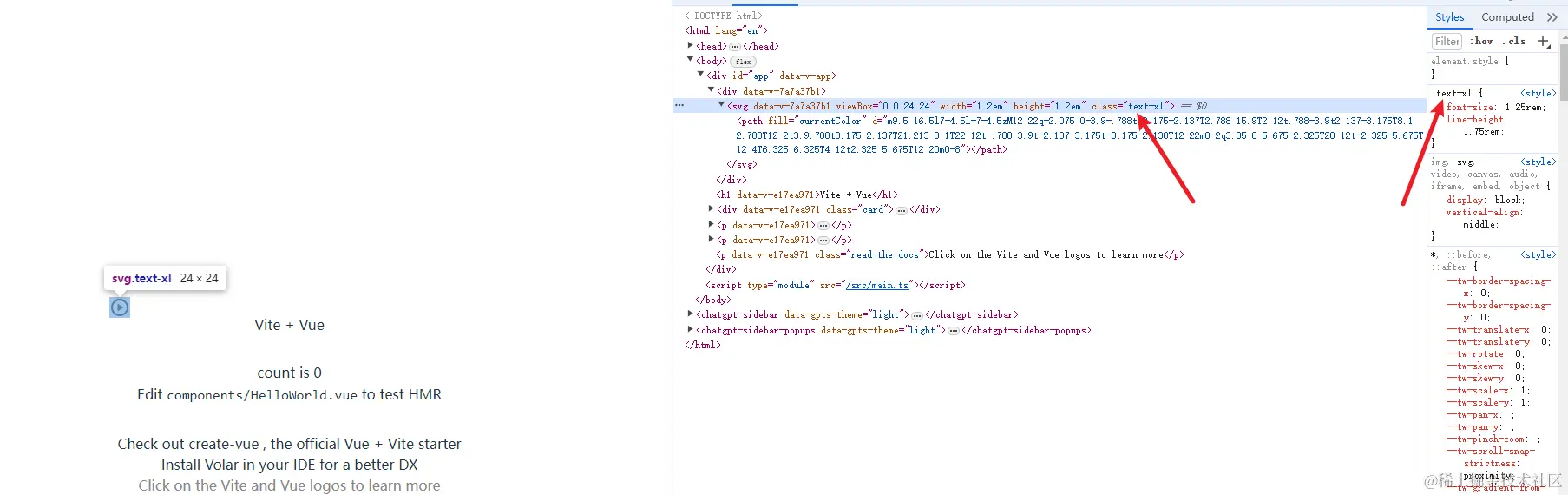Click the create-vue text in page
The height and width of the screenshot is (495, 1568).
(225, 444)
